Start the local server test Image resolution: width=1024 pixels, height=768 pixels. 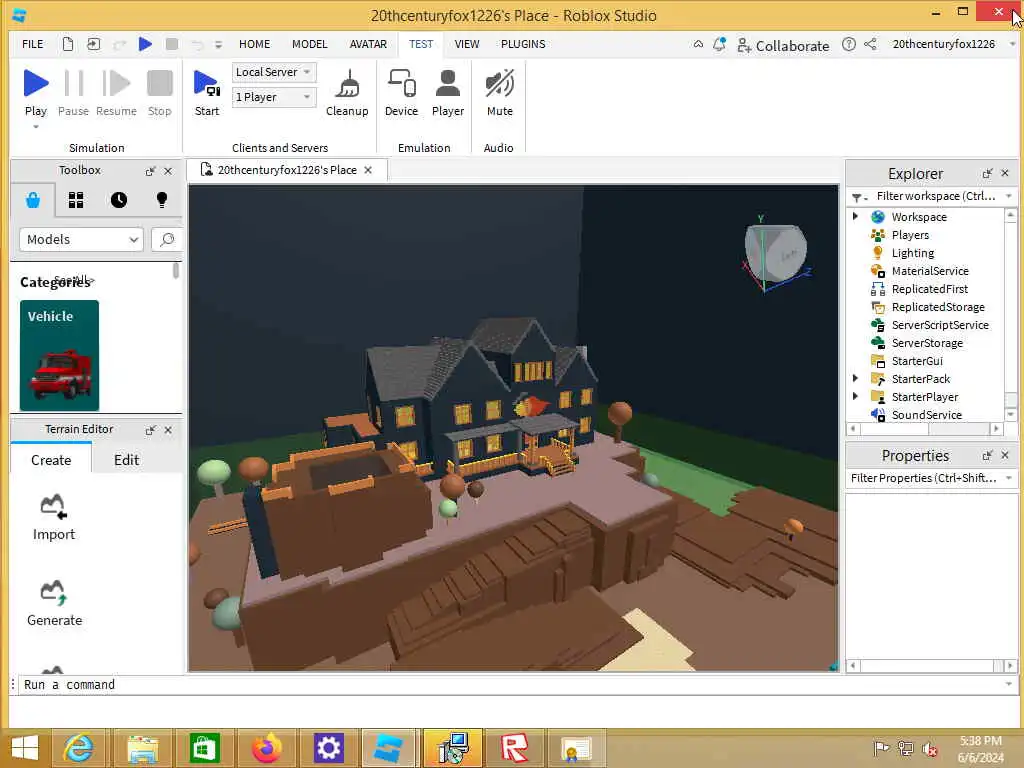[206, 92]
